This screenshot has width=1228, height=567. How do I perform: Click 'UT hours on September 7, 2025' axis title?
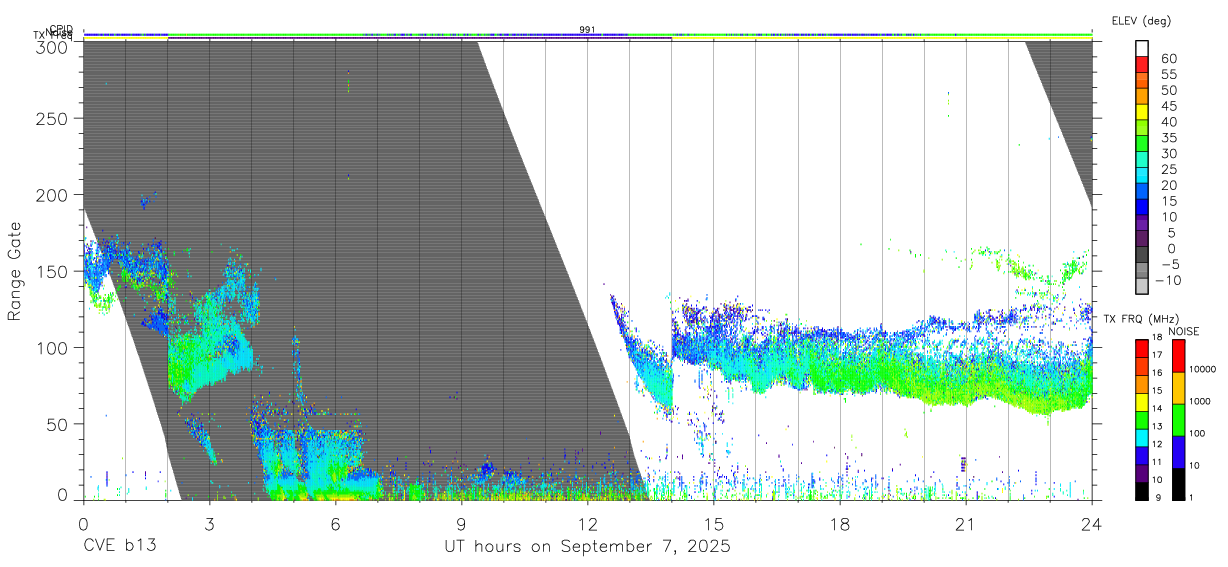pyautogui.click(x=587, y=547)
